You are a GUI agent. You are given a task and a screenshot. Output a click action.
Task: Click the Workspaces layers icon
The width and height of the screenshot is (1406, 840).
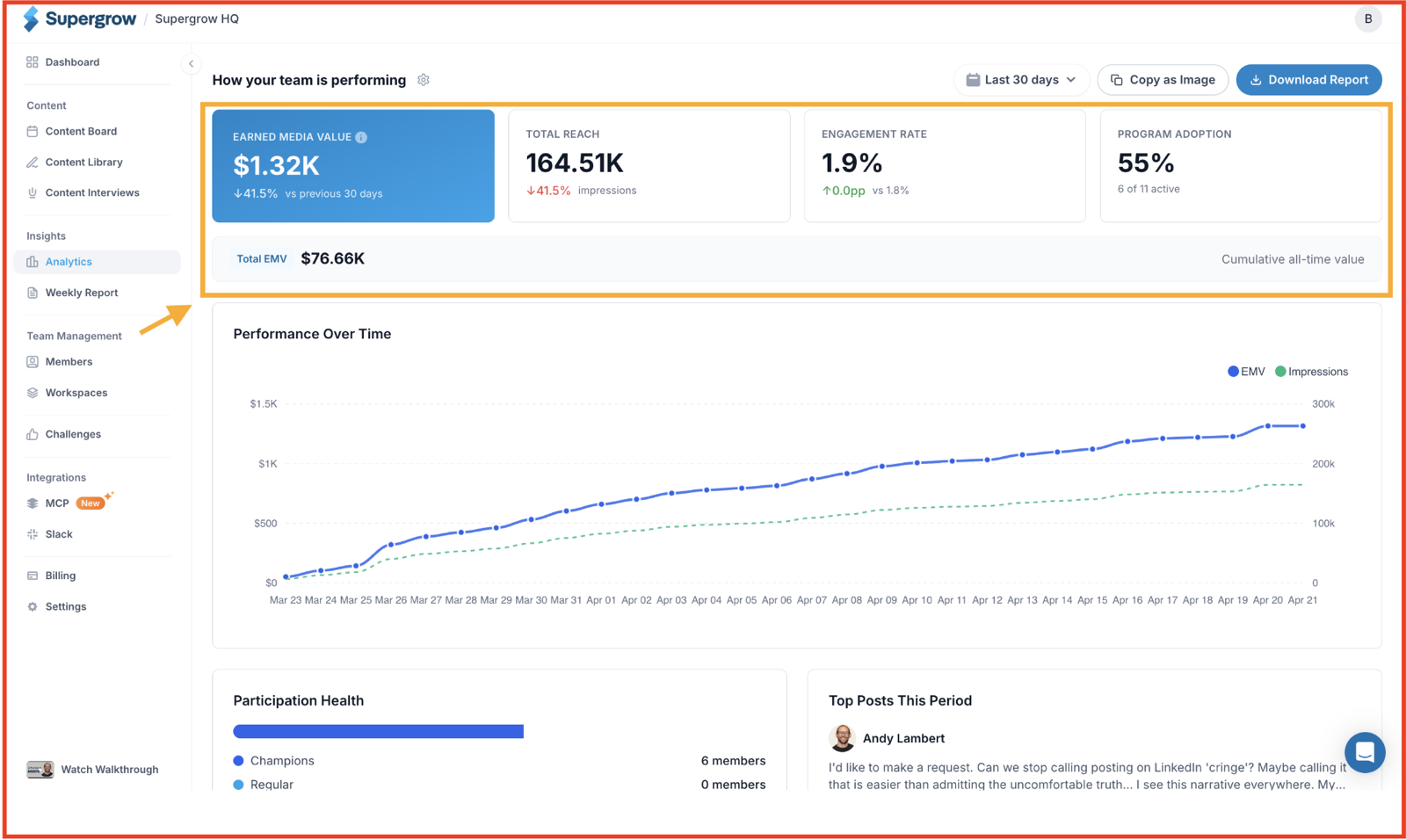tap(33, 393)
